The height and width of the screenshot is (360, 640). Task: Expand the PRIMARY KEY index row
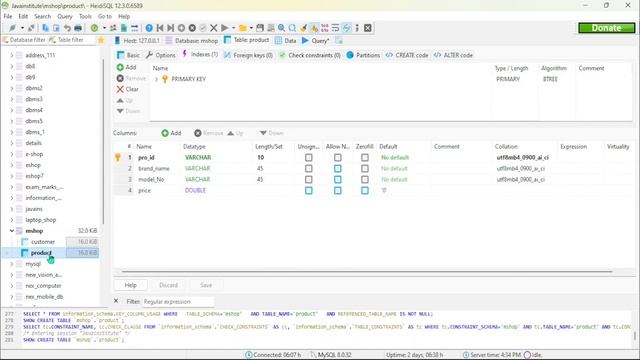(x=156, y=79)
